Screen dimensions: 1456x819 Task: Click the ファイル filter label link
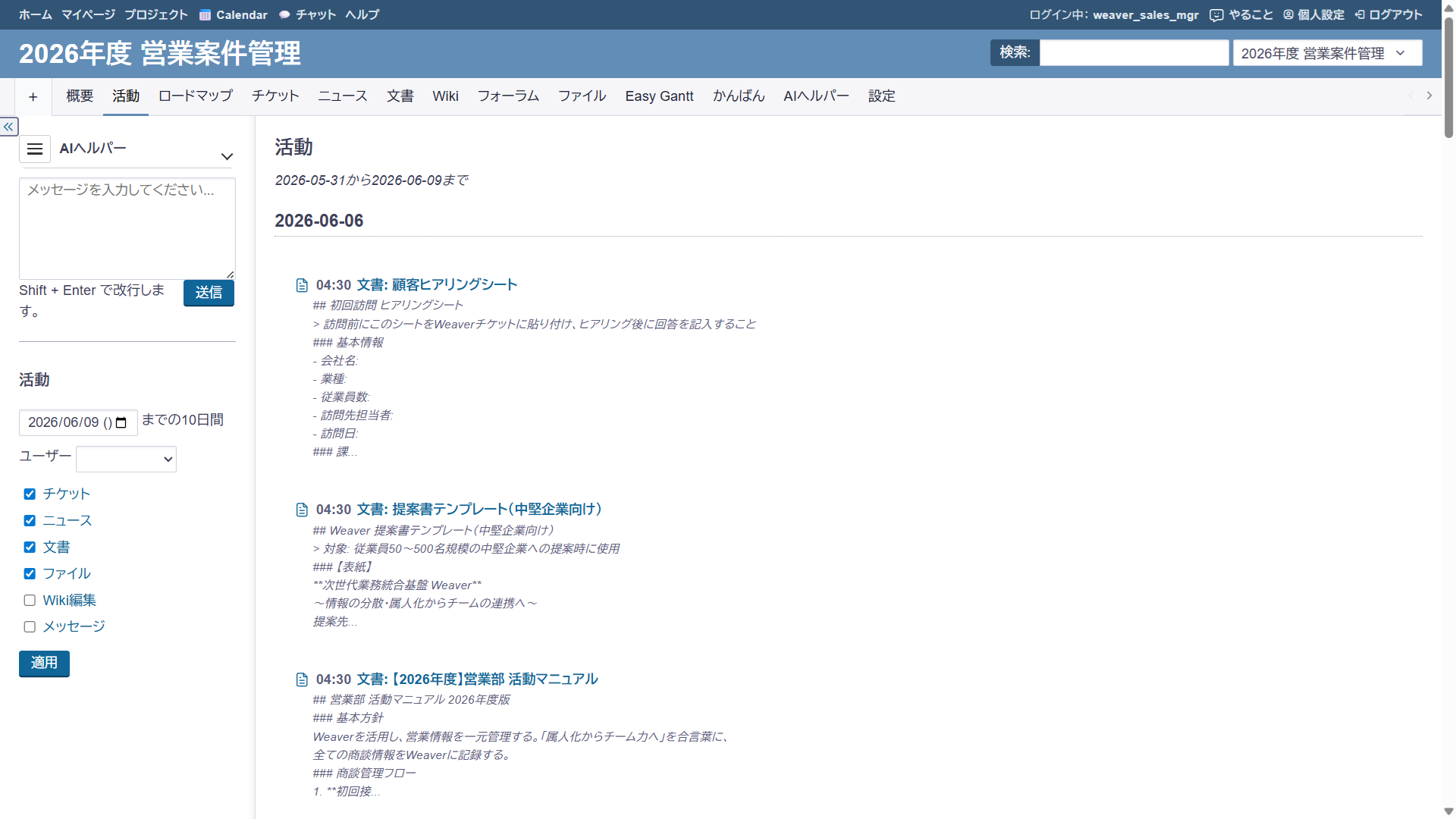pyautogui.click(x=67, y=574)
